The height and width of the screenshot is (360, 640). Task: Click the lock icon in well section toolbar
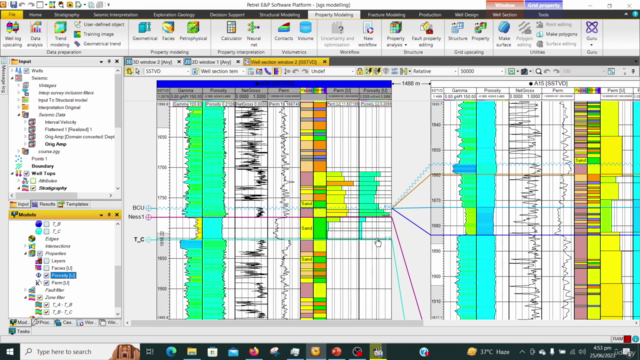[x=360, y=71]
